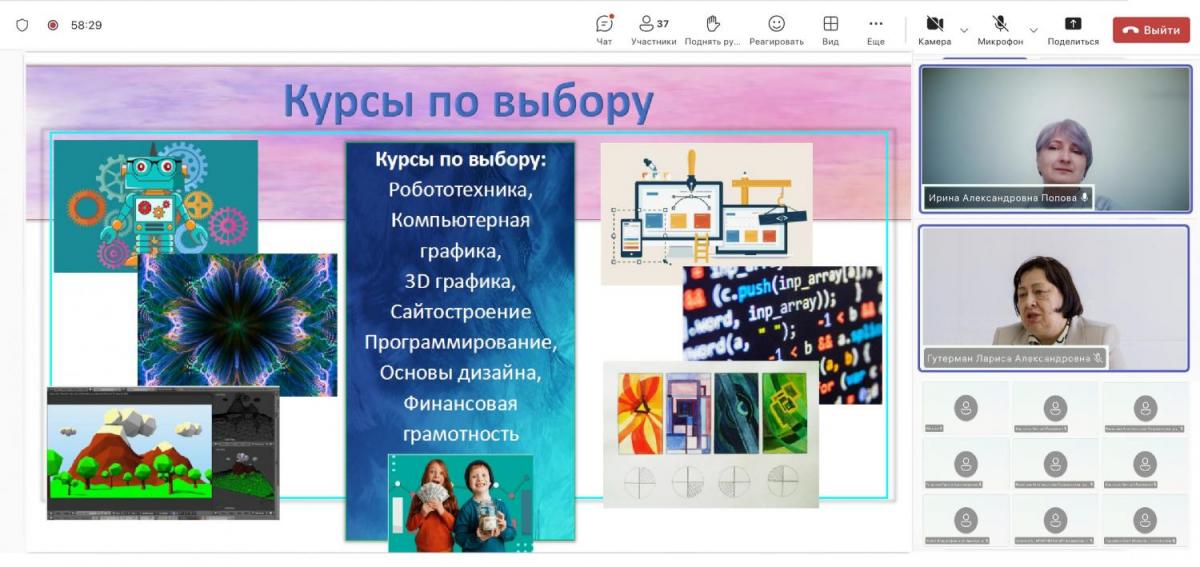Click the shield security icon
This screenshot has height=567, width=1200.
pos(22,25)
